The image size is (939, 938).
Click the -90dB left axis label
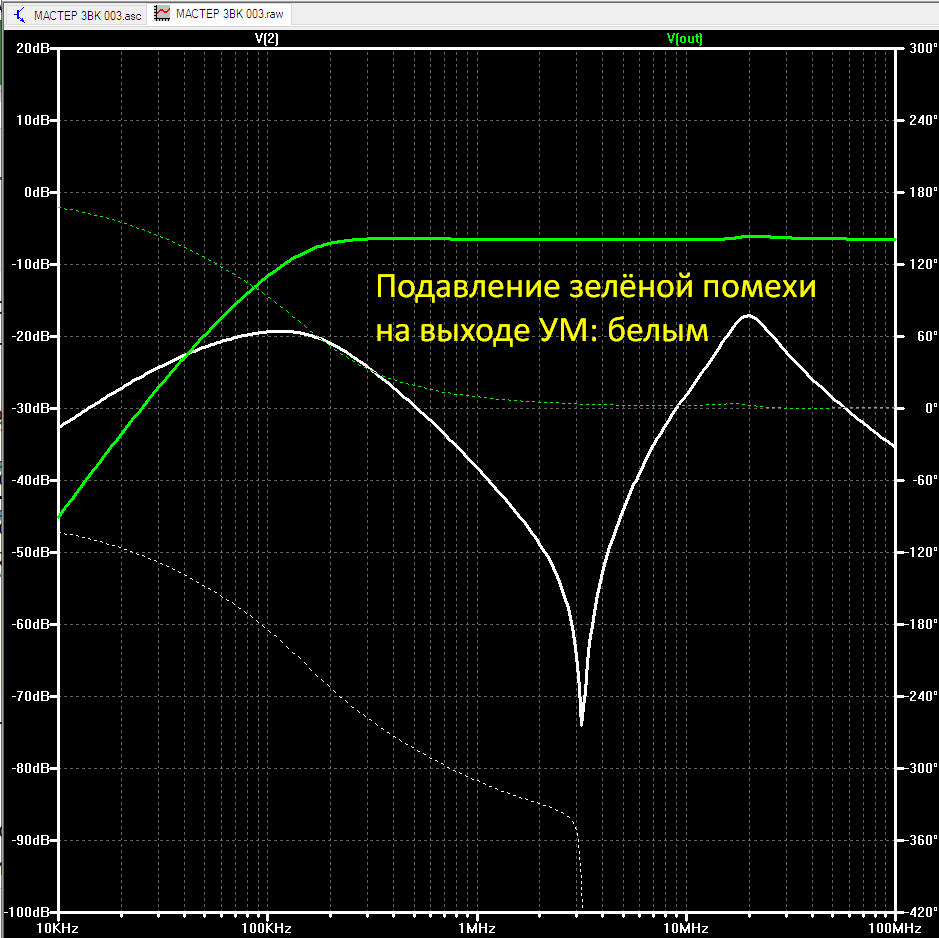coord(31,840)
